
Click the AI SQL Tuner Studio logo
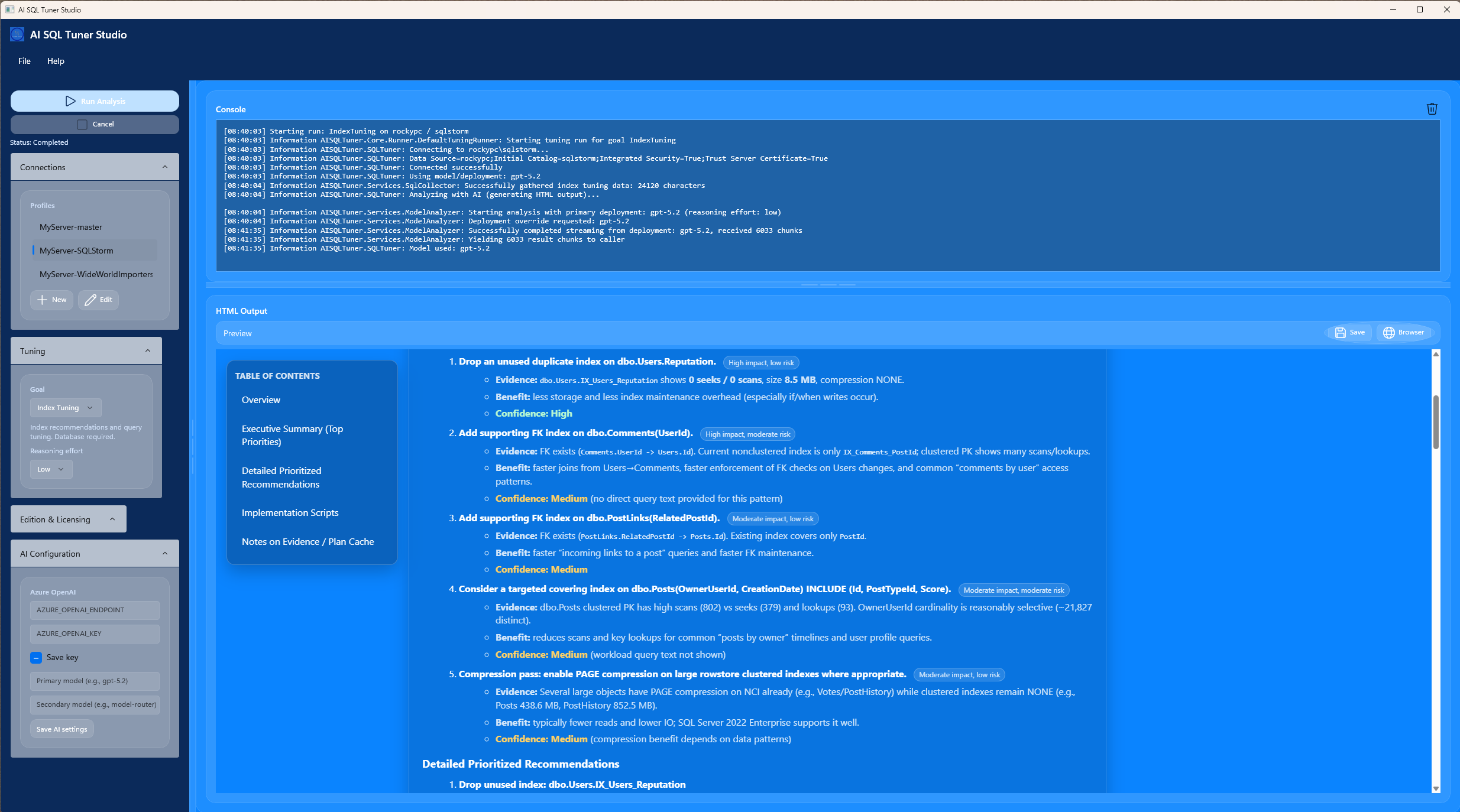[x=17, y=35]
